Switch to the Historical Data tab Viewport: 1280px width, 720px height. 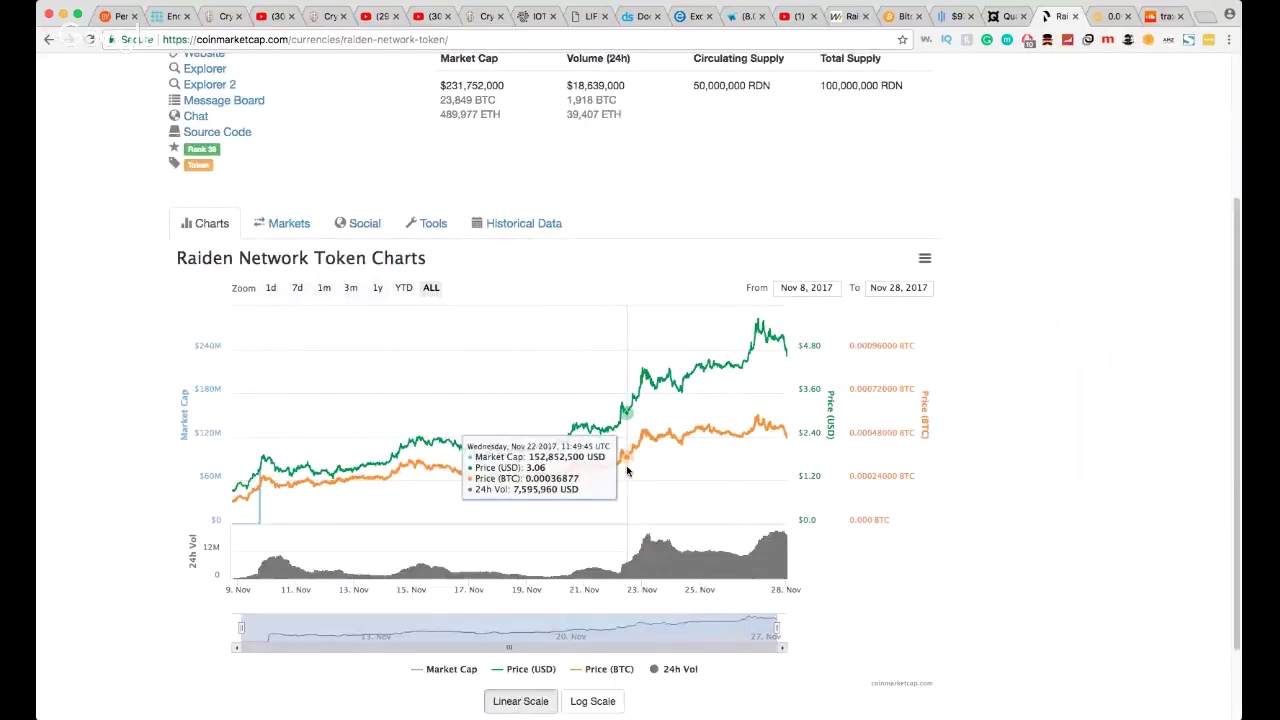click(x=516, y=223)
